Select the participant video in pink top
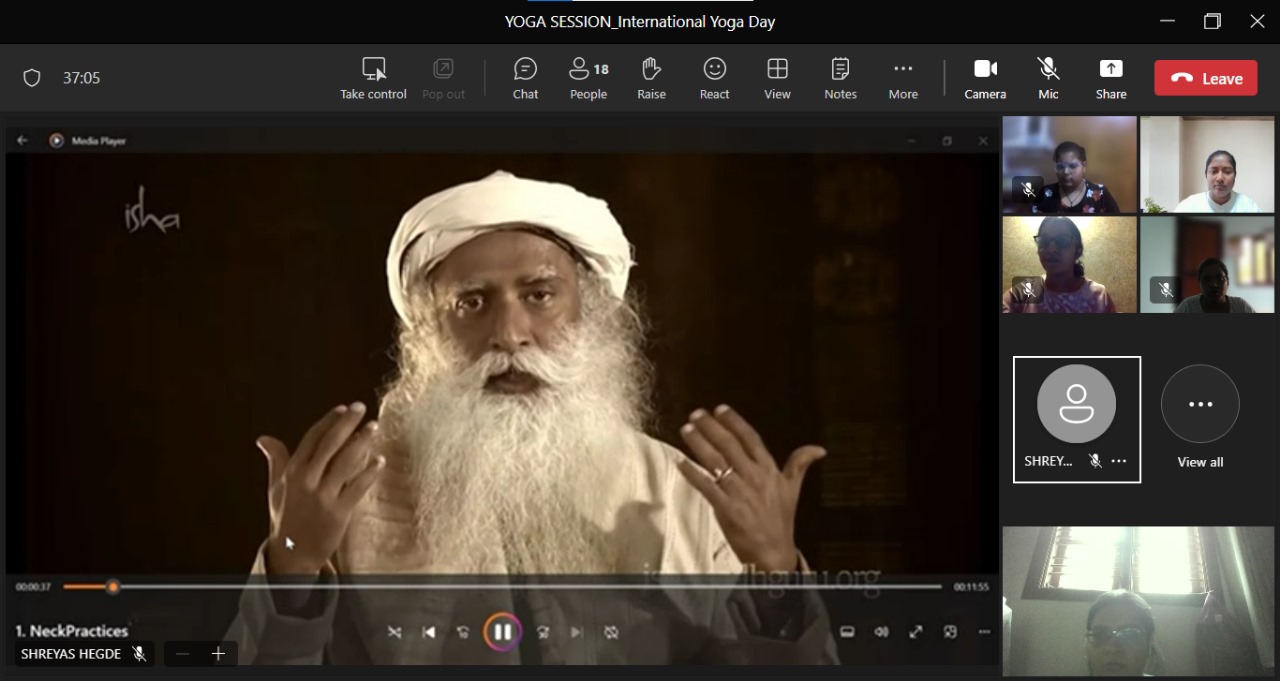Screen dimensions: 1280x681 tap(1070, 265)
